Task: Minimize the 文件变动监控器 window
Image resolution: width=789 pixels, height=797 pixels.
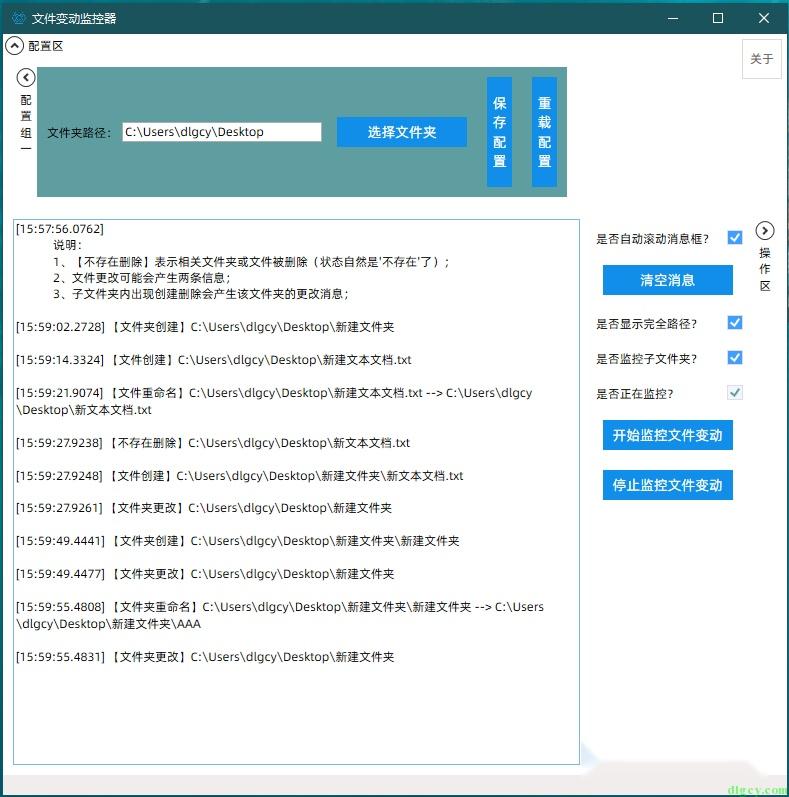Action: (673, 18)
